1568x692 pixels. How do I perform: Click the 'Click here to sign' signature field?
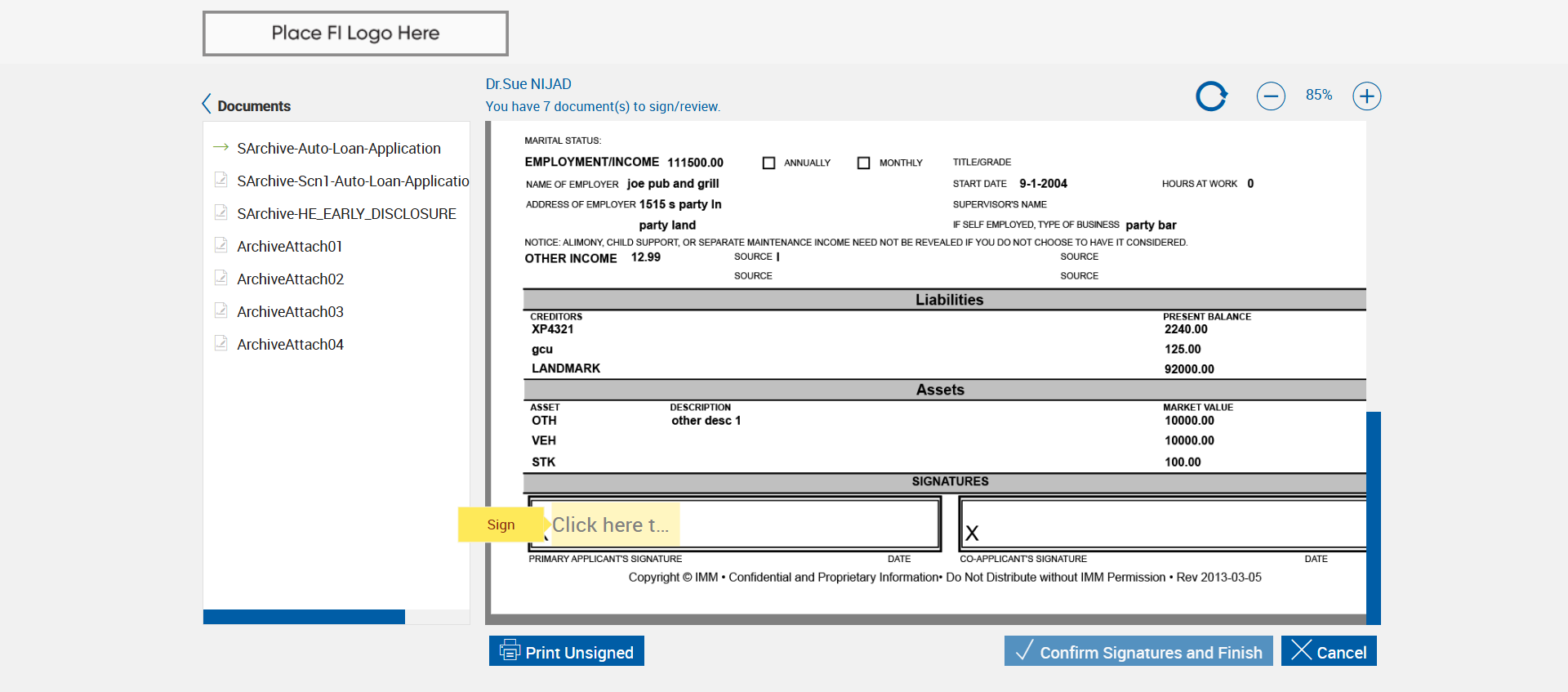click(614, 525)
